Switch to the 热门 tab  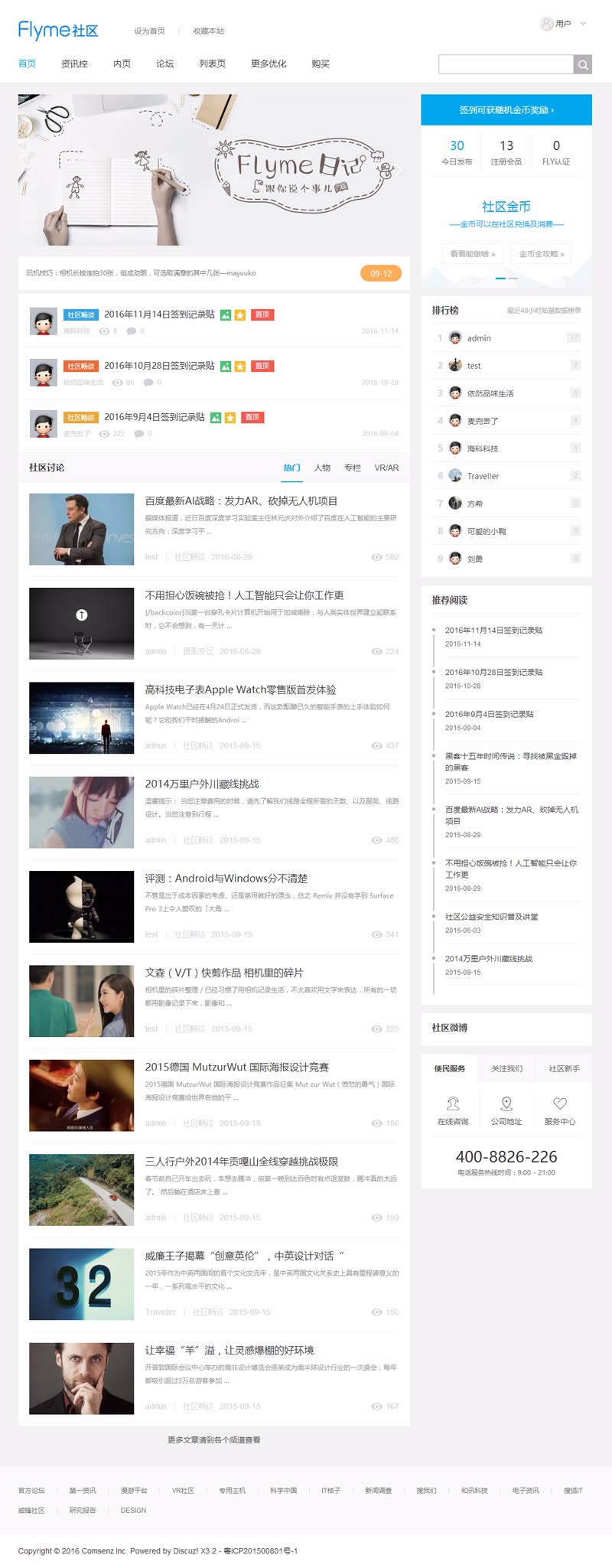pos(291,468)
